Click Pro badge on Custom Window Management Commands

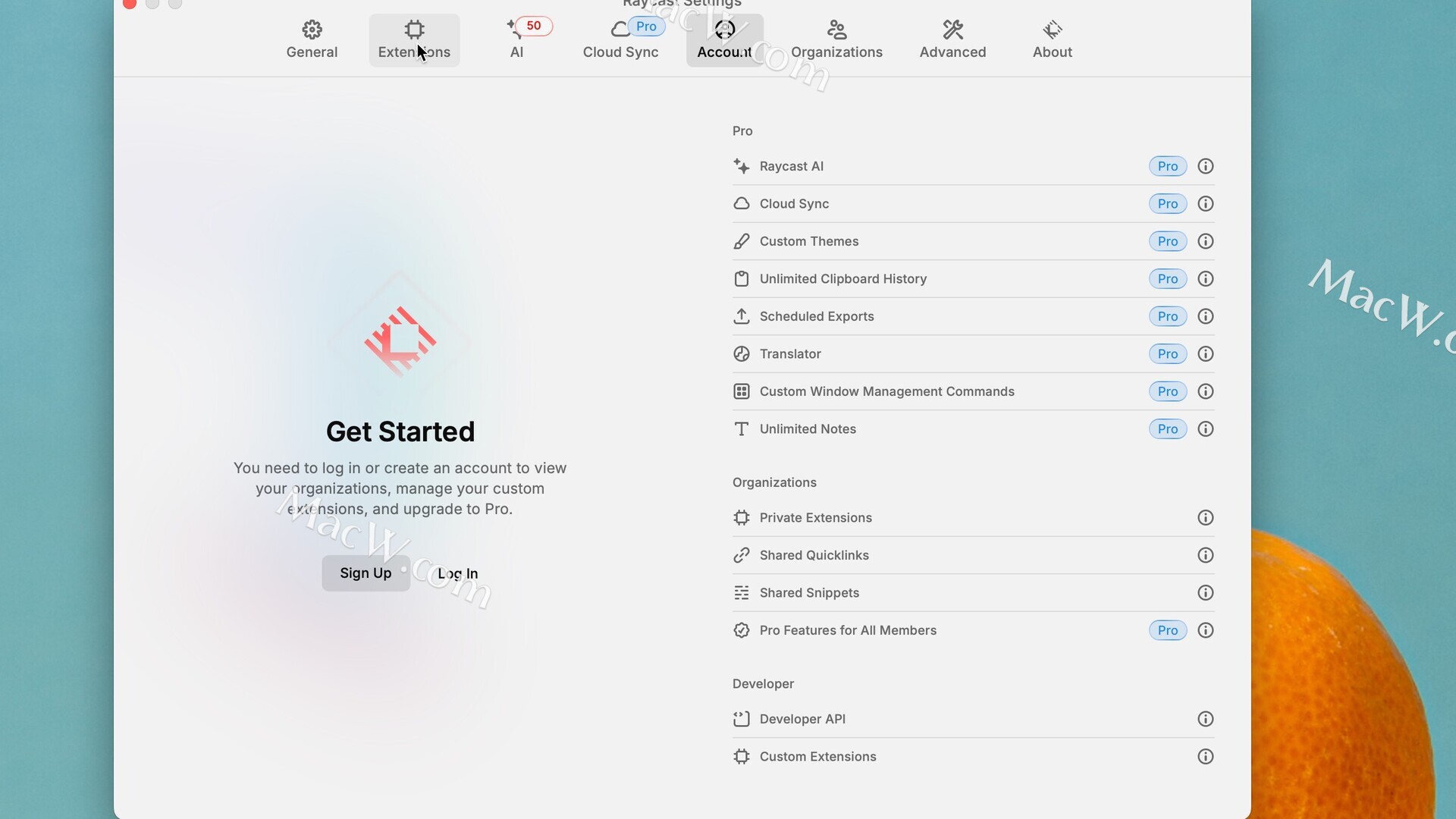[1168, 391]
